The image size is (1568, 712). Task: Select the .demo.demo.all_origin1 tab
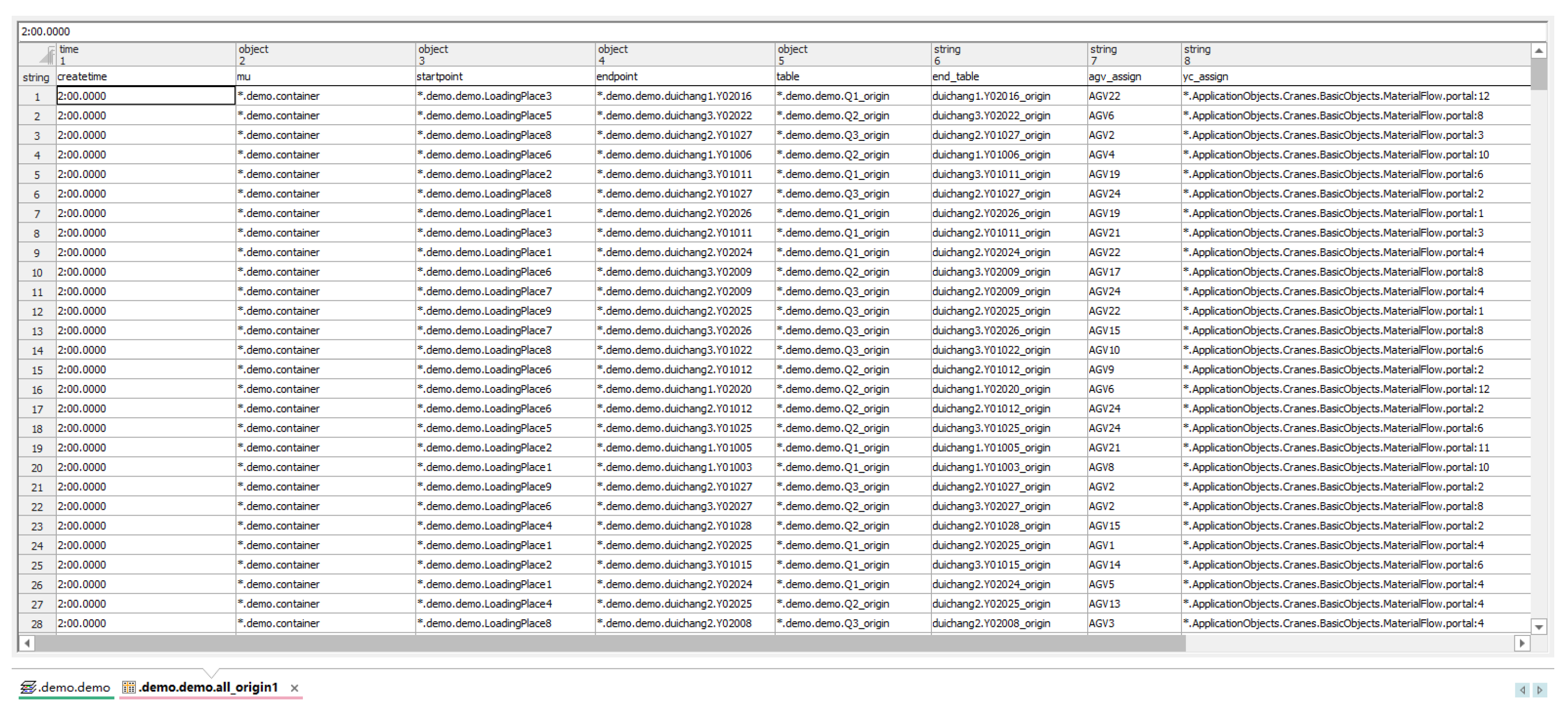coord(208,687)
